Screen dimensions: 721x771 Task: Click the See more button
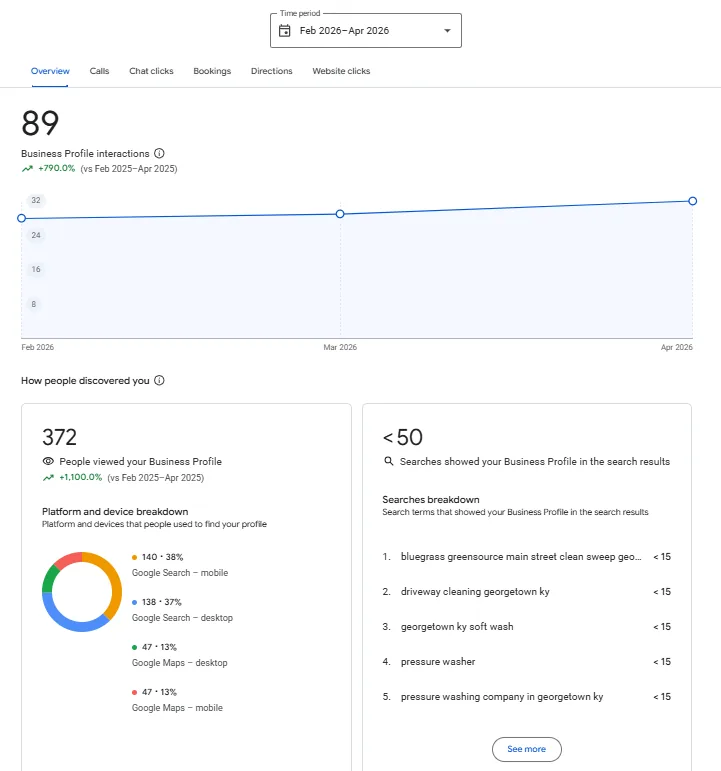tap(527, 749)
